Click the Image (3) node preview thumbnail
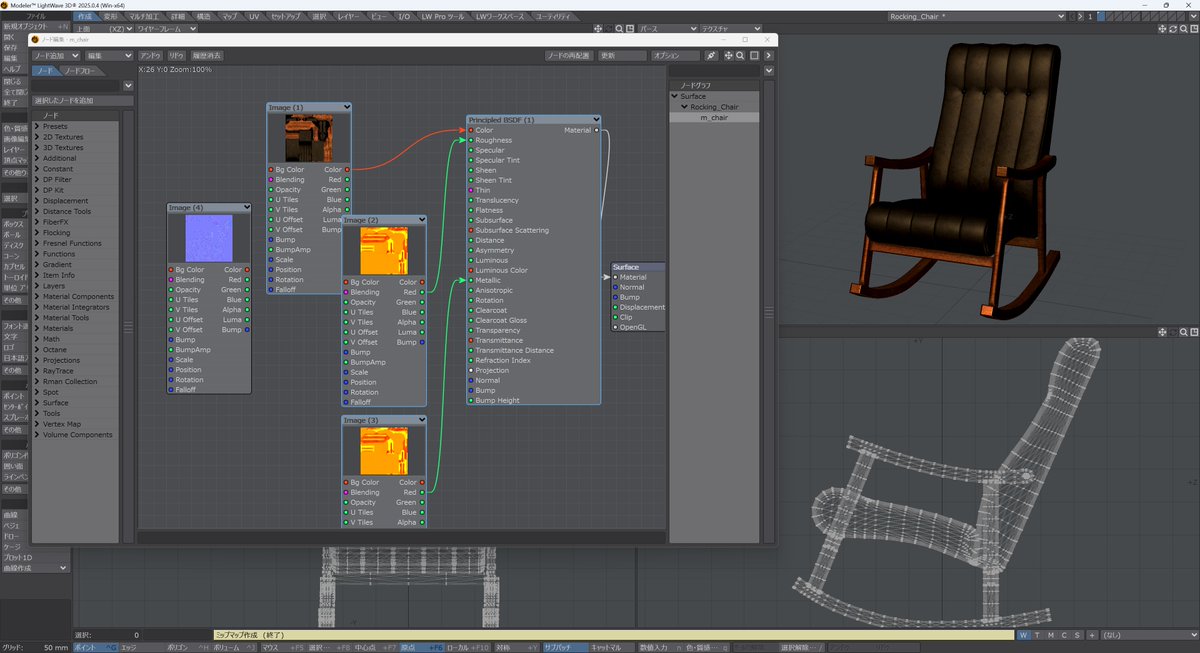1200x653 pixels. pyautogui.click(x=384, y=450)
